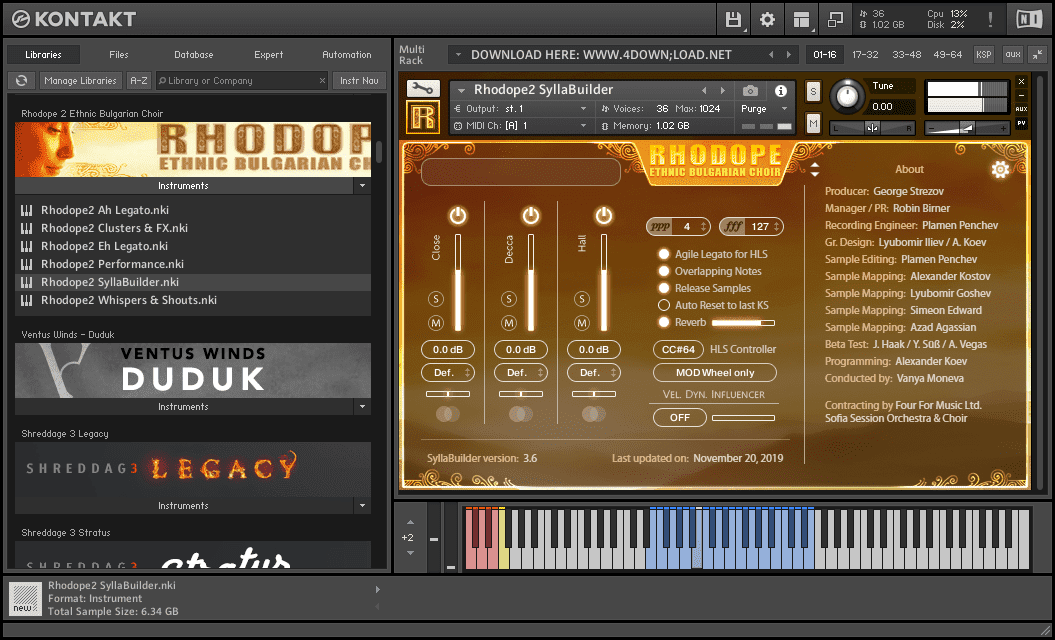Toggle Decca microphone power button
This screenshot has height=640, width=1055.
531,215
